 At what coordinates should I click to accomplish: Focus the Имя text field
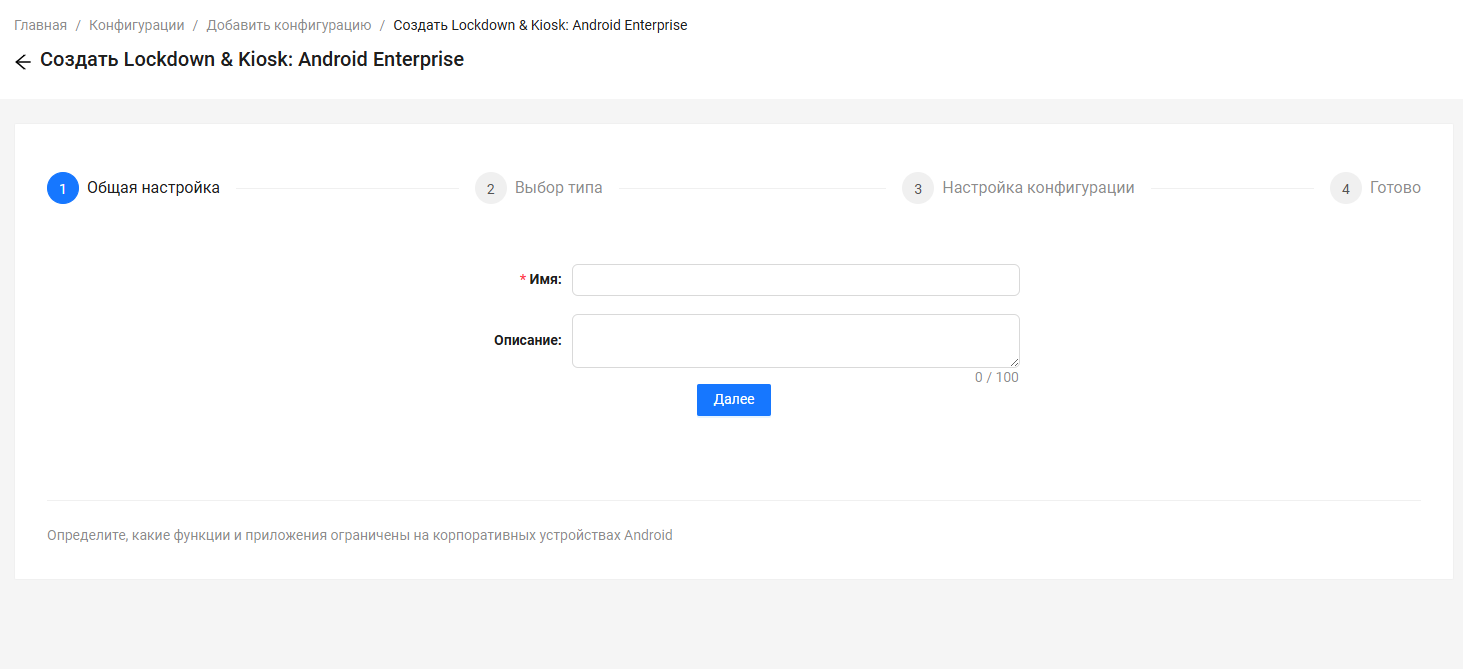click(795, 280)
